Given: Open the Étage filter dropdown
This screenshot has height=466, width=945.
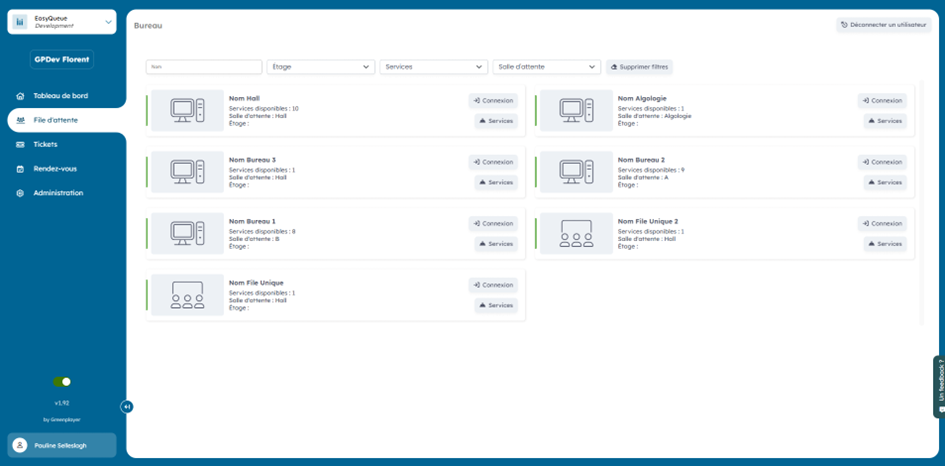Looking at the screenshot, I should click(x=320, y=67).
